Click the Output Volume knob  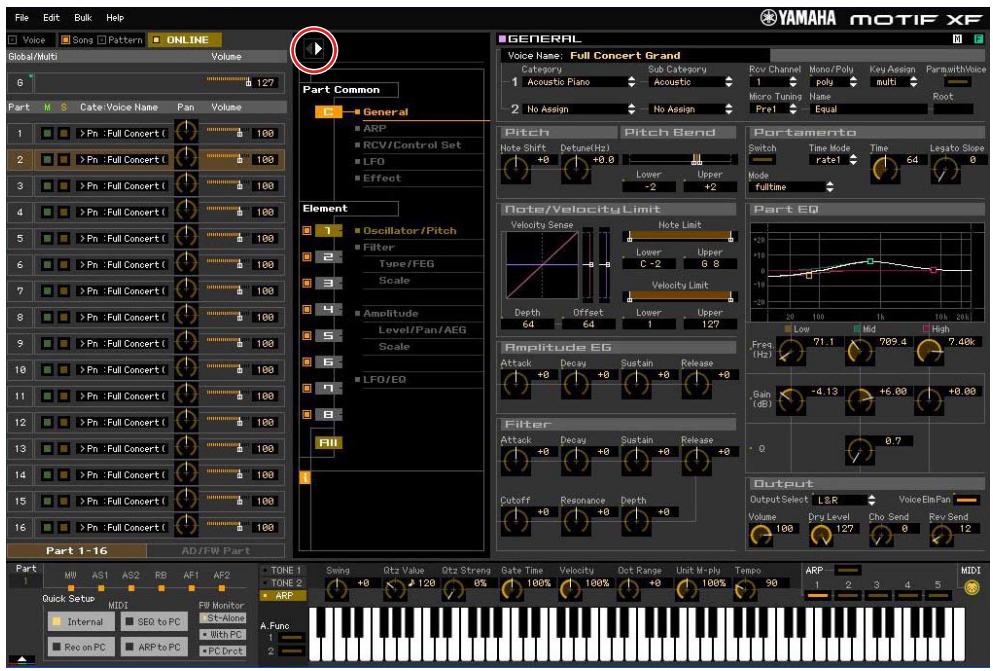(760, 536)
